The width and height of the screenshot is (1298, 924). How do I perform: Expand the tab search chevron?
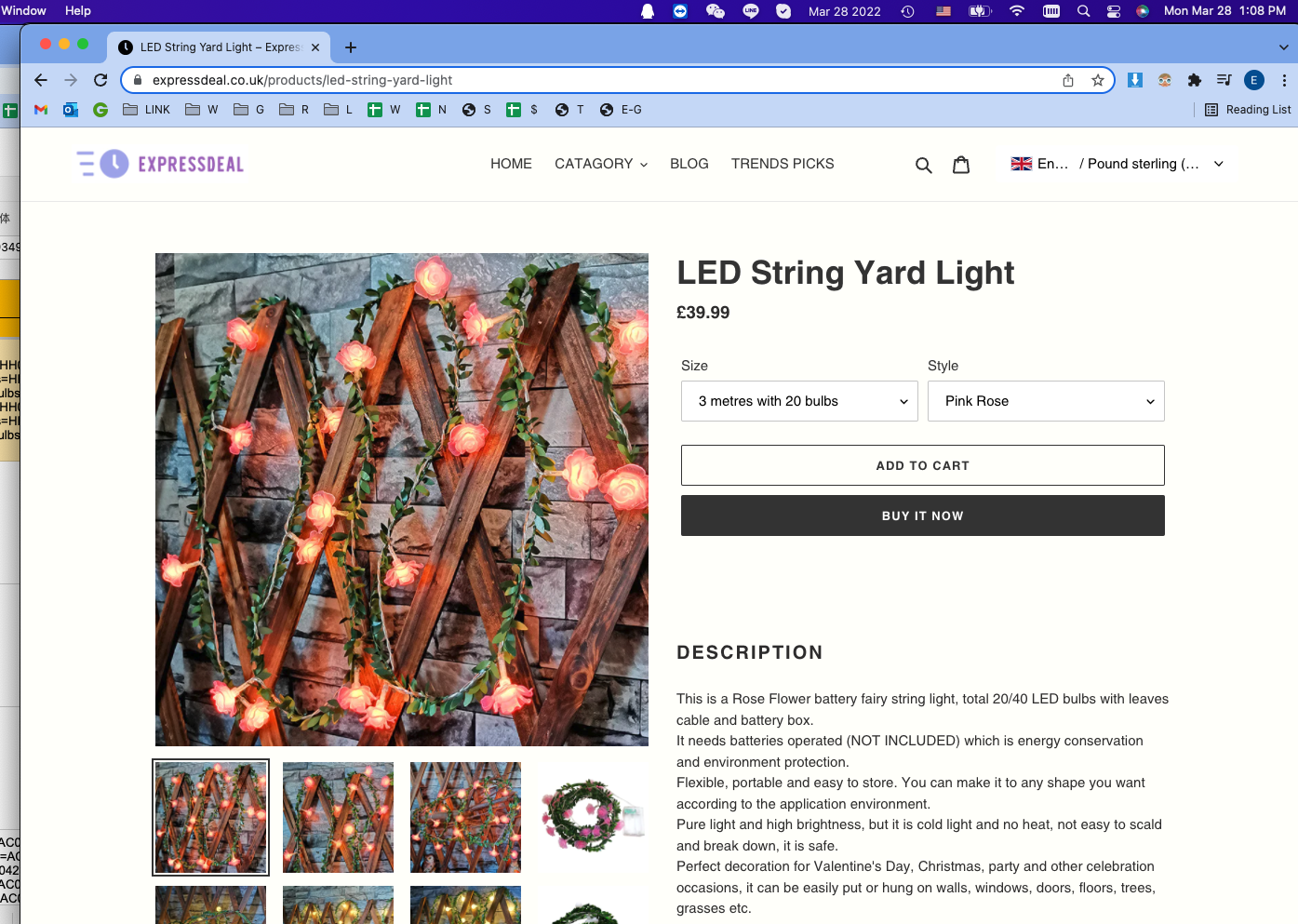(1284, 47)
